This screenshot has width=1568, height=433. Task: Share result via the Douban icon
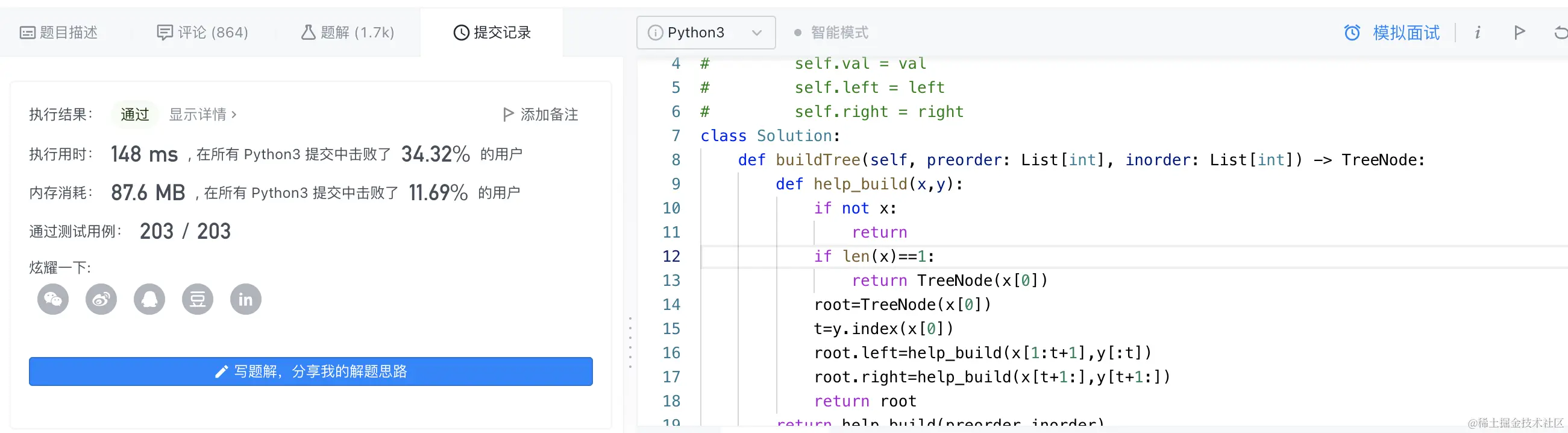(x=197, y=299)
